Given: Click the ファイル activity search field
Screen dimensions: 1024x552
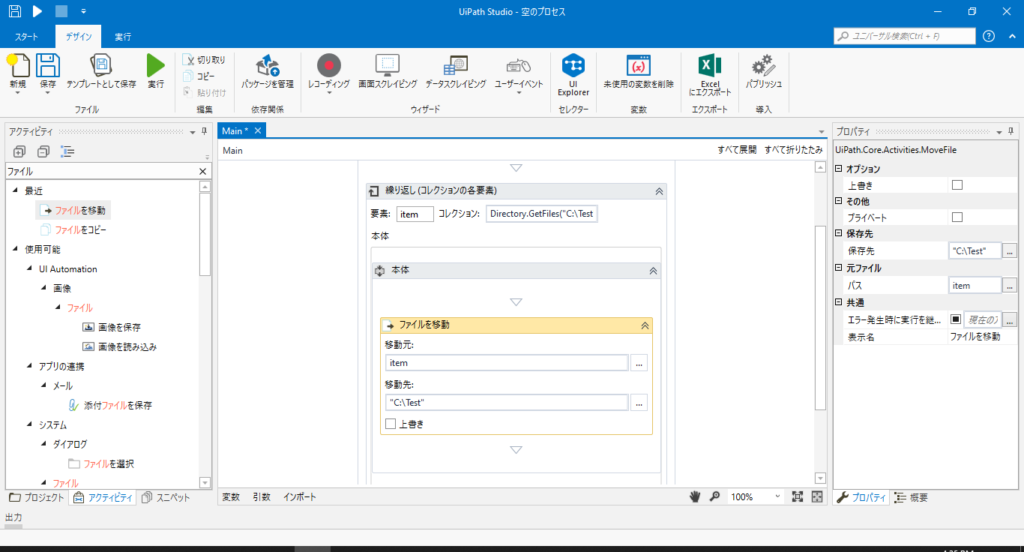Looking at the screenshot, I should tap(101, 171).
